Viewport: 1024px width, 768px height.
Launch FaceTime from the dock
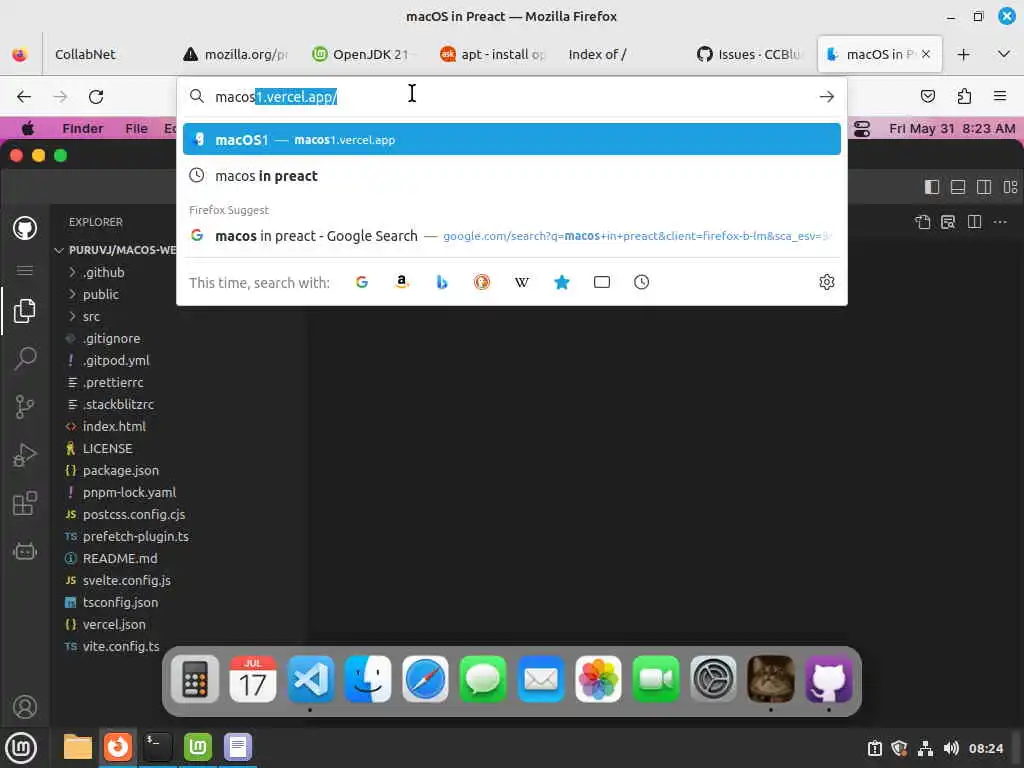tap(656, 679)
